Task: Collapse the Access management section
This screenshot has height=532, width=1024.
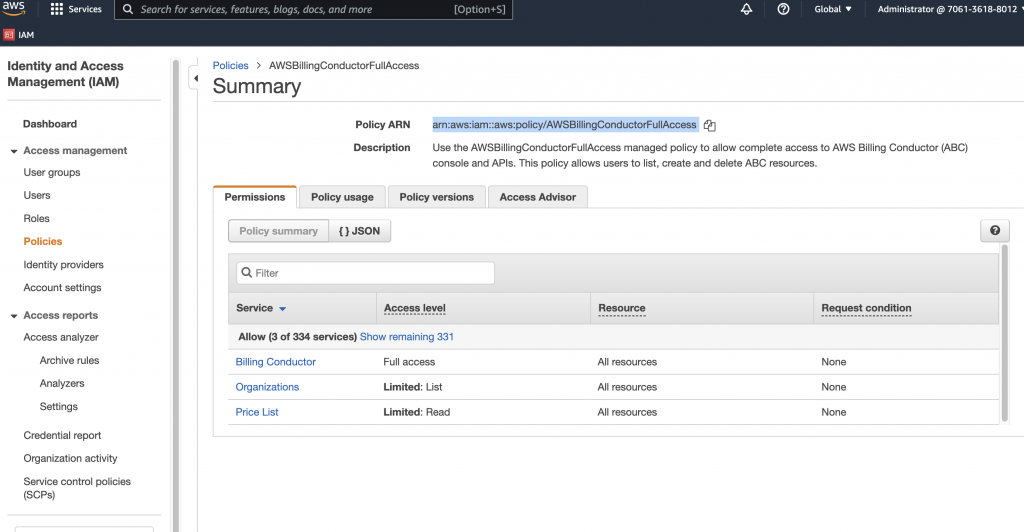Action: point(14,151)
